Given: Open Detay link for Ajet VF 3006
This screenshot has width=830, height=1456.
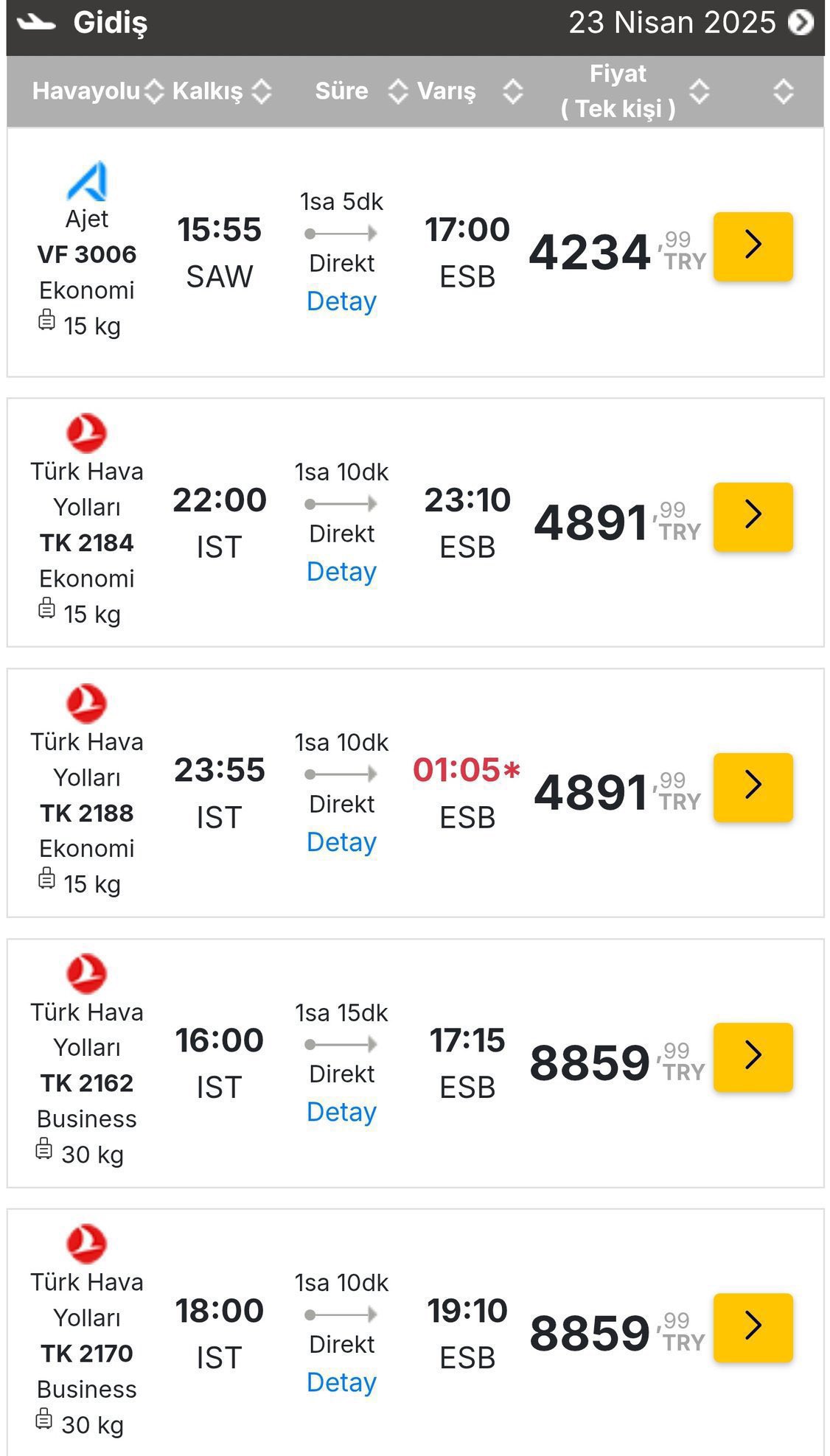Looking at the screenshot, I should tap(341, 301).
